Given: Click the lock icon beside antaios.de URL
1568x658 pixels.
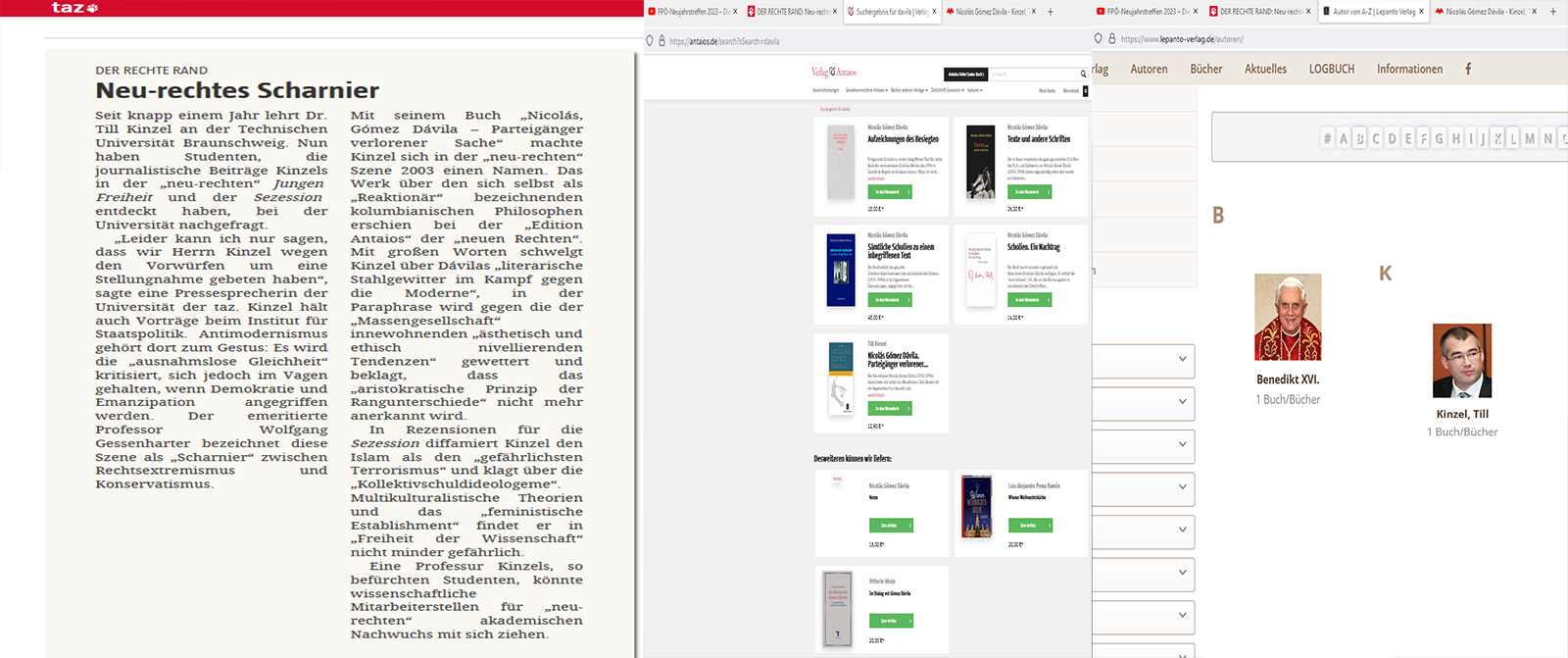Looking at the screenshot, I should 661,41.
